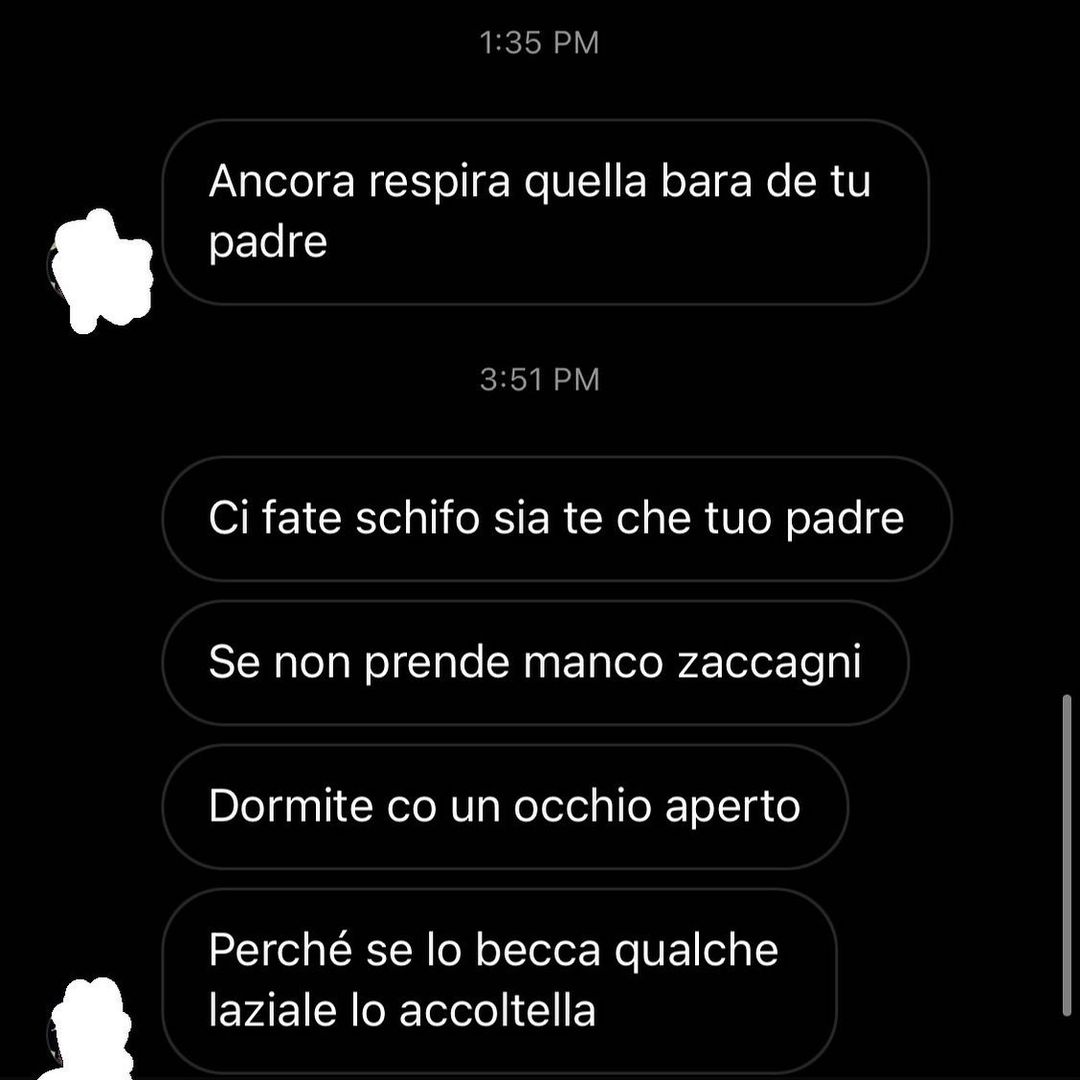This screenshot has width=1080, height=1080.
Task: Click the word 'schifo' in the message
Action: coord(417,517)
